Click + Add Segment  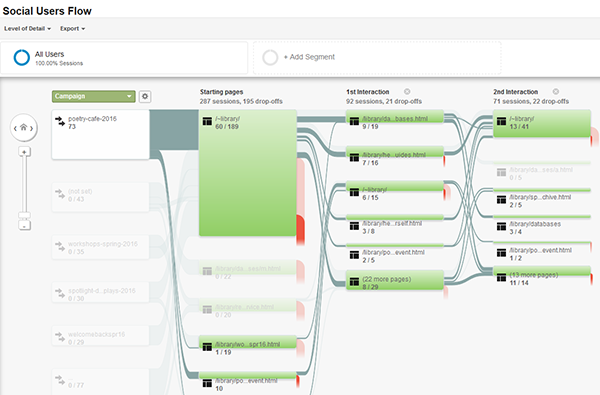tap(309, 57)
